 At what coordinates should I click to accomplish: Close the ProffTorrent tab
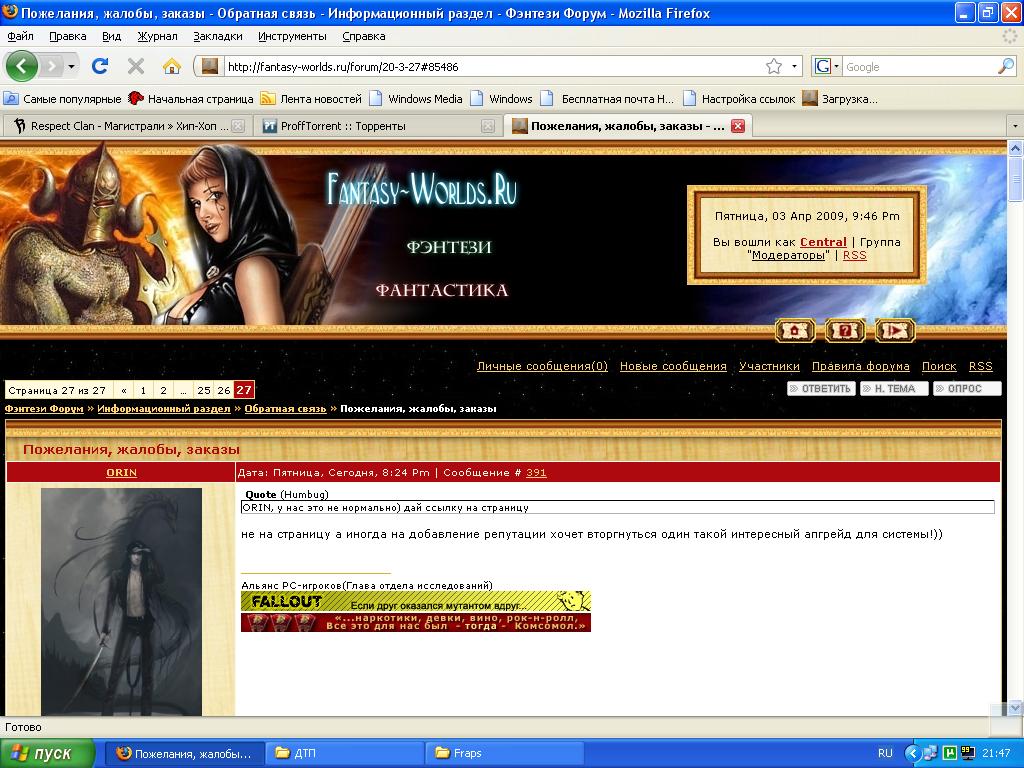click(x=488, y=126)
